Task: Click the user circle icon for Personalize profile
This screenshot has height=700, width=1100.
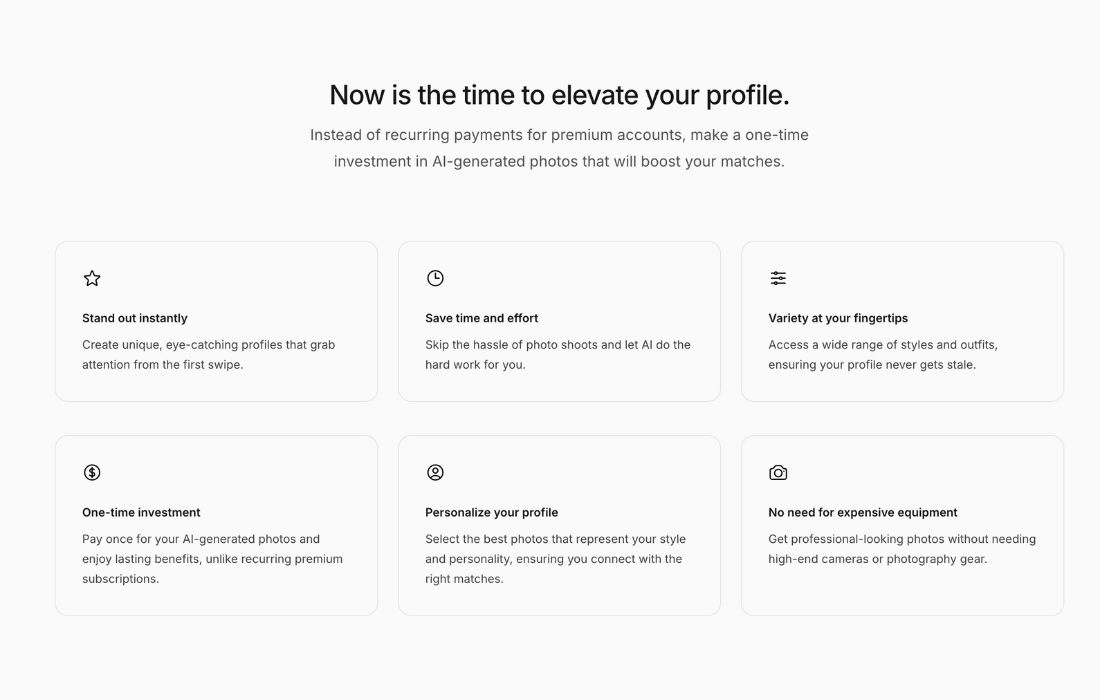Action: pyautogui.click(x=435, y=472)
